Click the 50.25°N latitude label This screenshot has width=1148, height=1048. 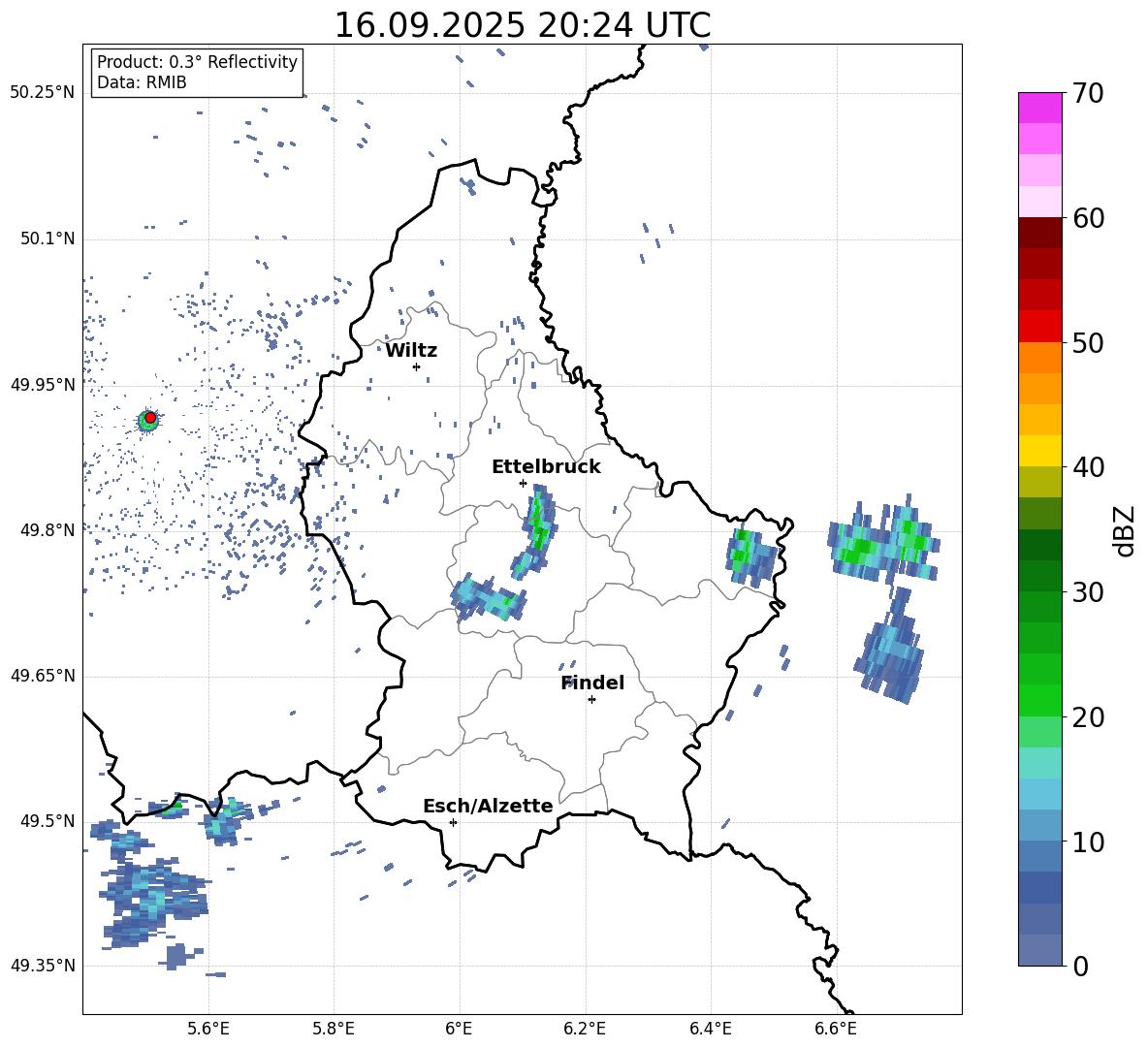click(x=43, y=93)
